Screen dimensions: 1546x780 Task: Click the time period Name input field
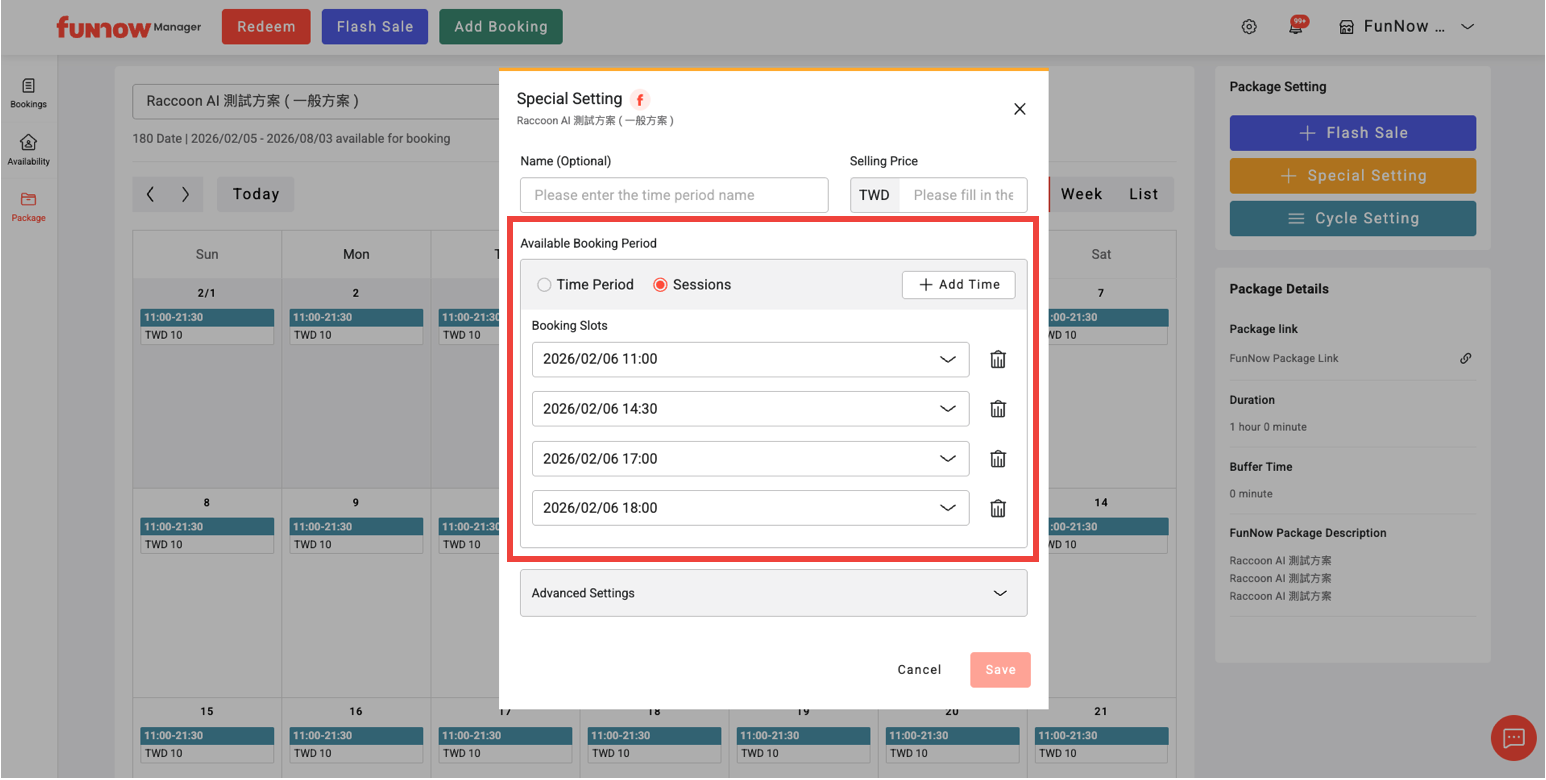point(674,195)
